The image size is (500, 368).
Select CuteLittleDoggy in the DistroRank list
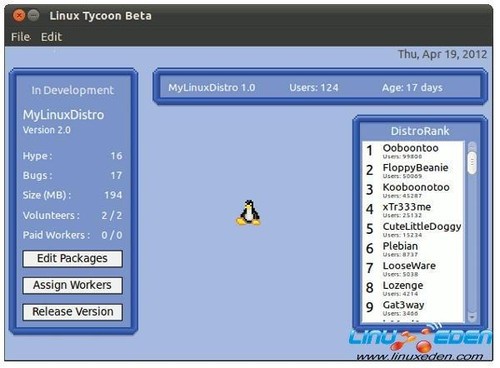413,230
